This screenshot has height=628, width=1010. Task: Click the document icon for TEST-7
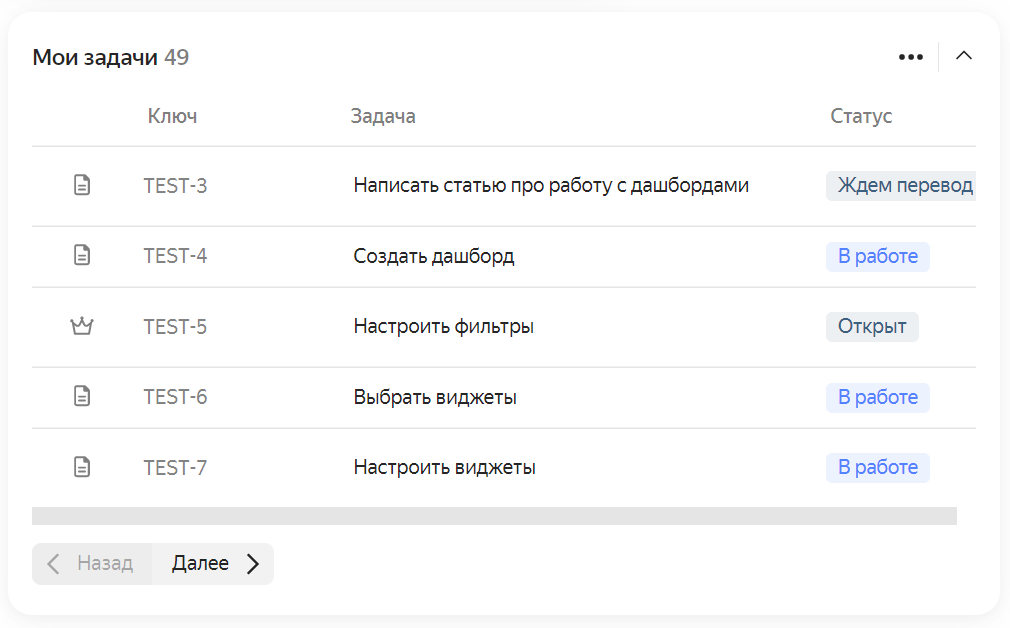click(x=82, y=467)
